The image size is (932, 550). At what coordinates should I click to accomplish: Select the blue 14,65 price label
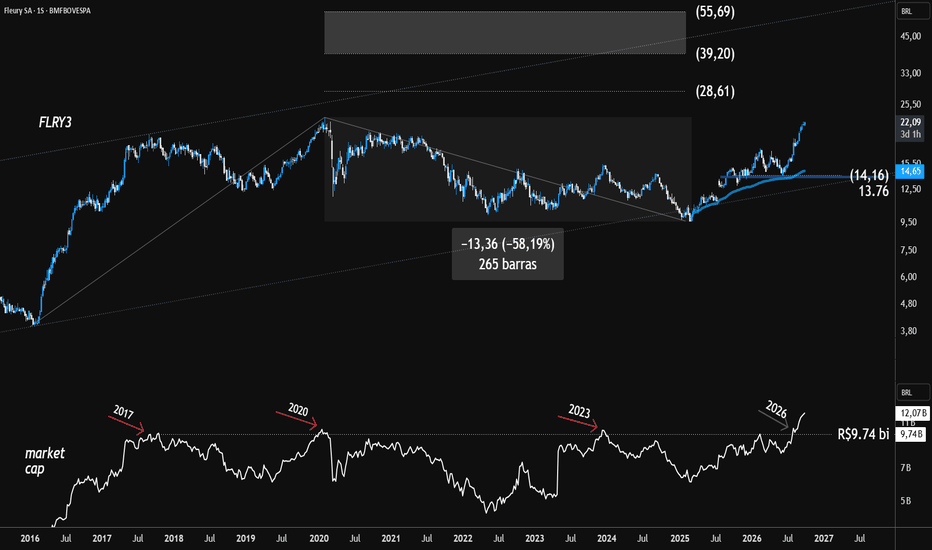[910, 171]
